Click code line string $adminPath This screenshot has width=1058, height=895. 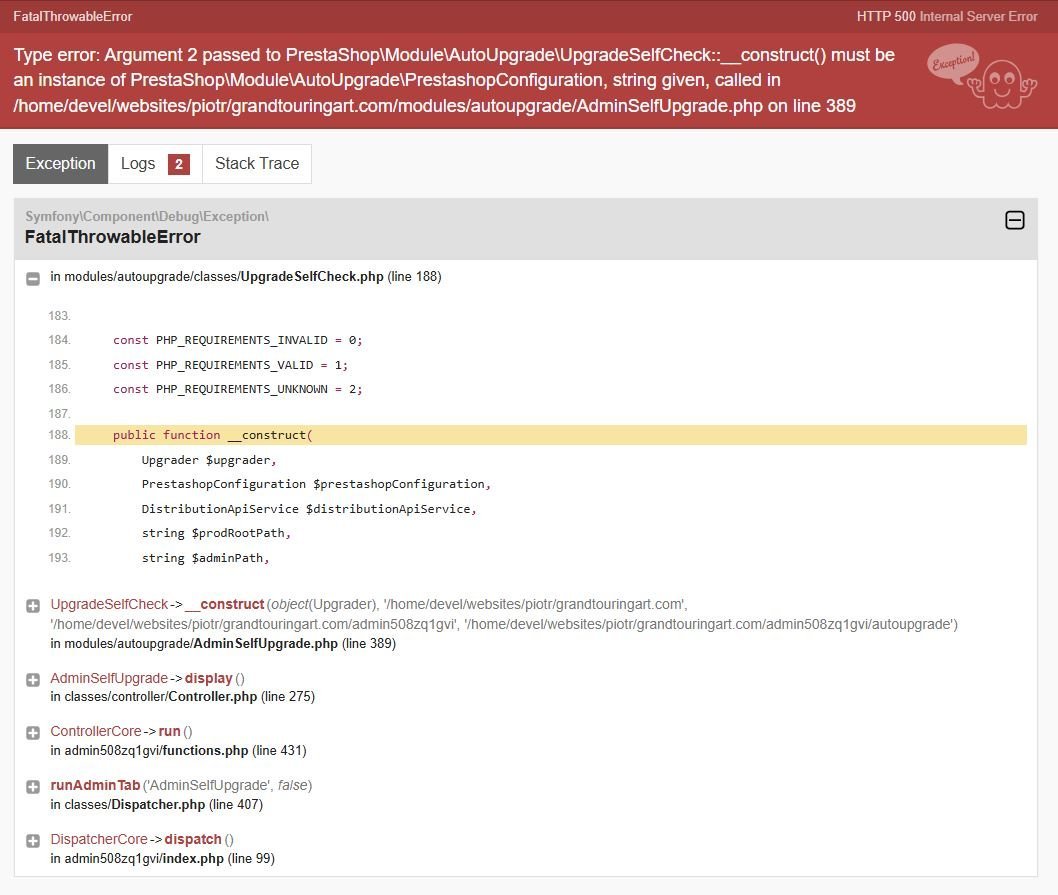(x=205, y=558)
